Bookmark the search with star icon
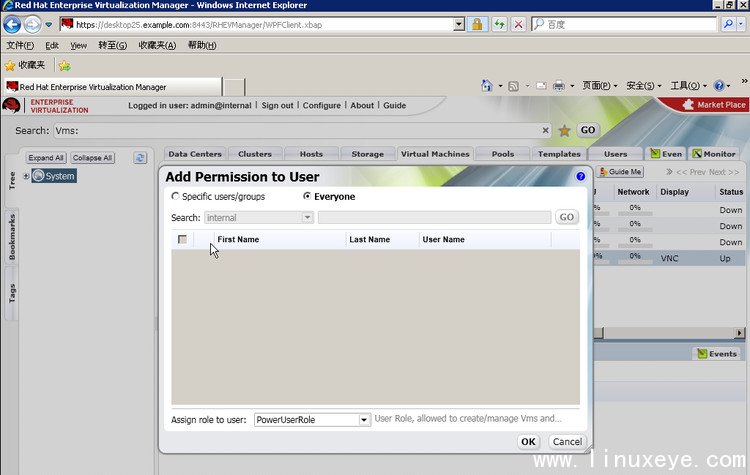This screenshot has width=750, height=475. coord(564,130)
